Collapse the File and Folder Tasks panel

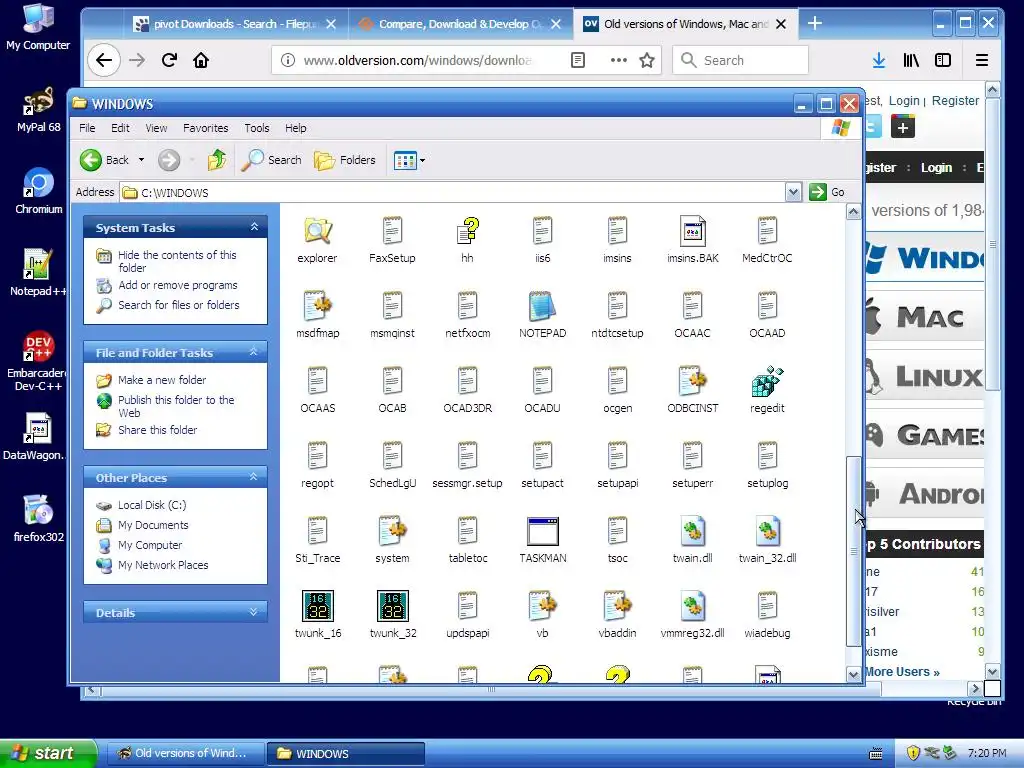254,352
